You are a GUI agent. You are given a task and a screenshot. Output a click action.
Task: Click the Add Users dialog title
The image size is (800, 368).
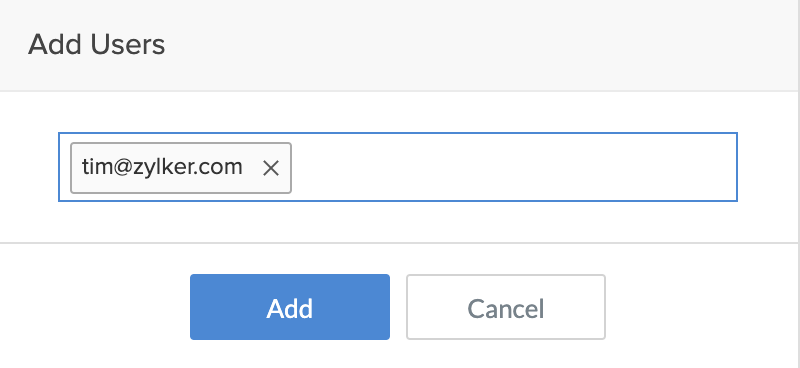[96, 44]
